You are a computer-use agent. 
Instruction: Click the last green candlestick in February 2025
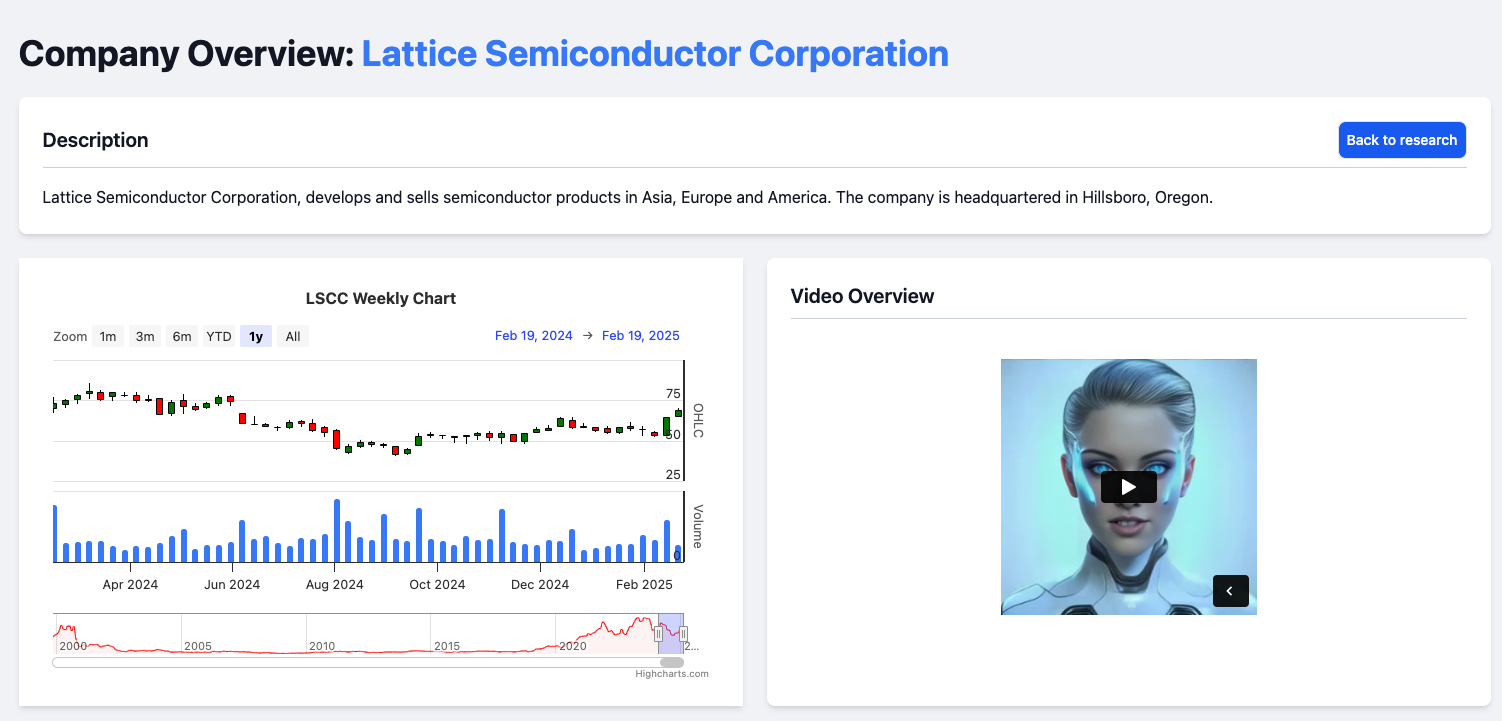pyautogui.click(x=678, y=413)
